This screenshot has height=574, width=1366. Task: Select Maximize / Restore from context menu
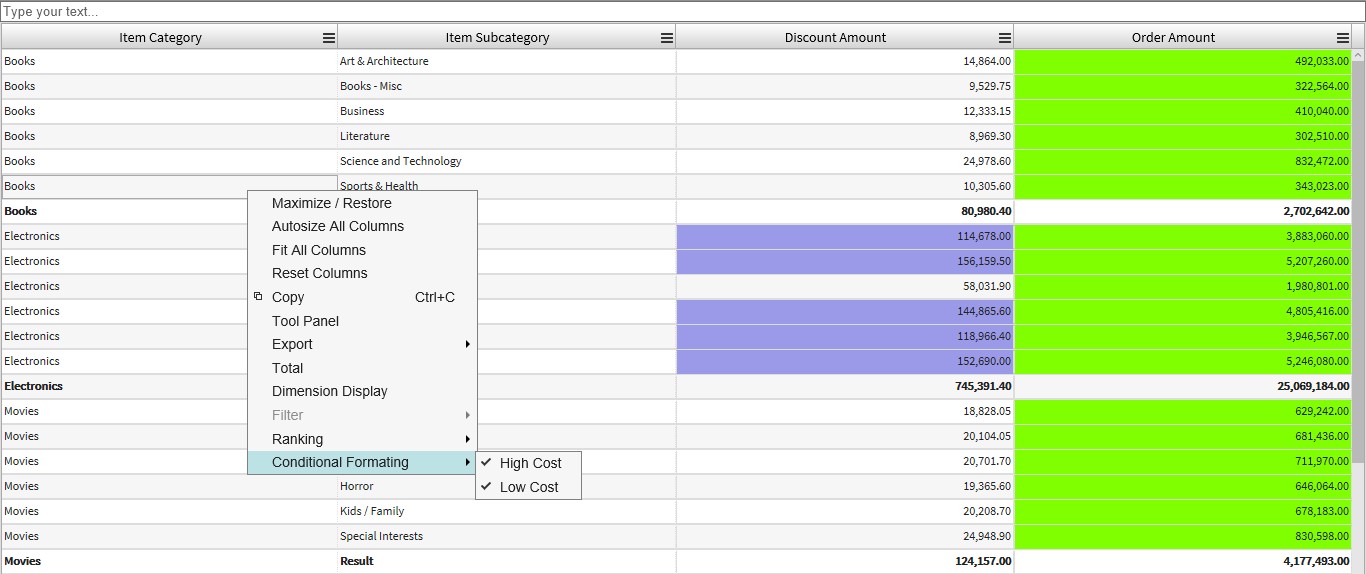coord(331,203)
